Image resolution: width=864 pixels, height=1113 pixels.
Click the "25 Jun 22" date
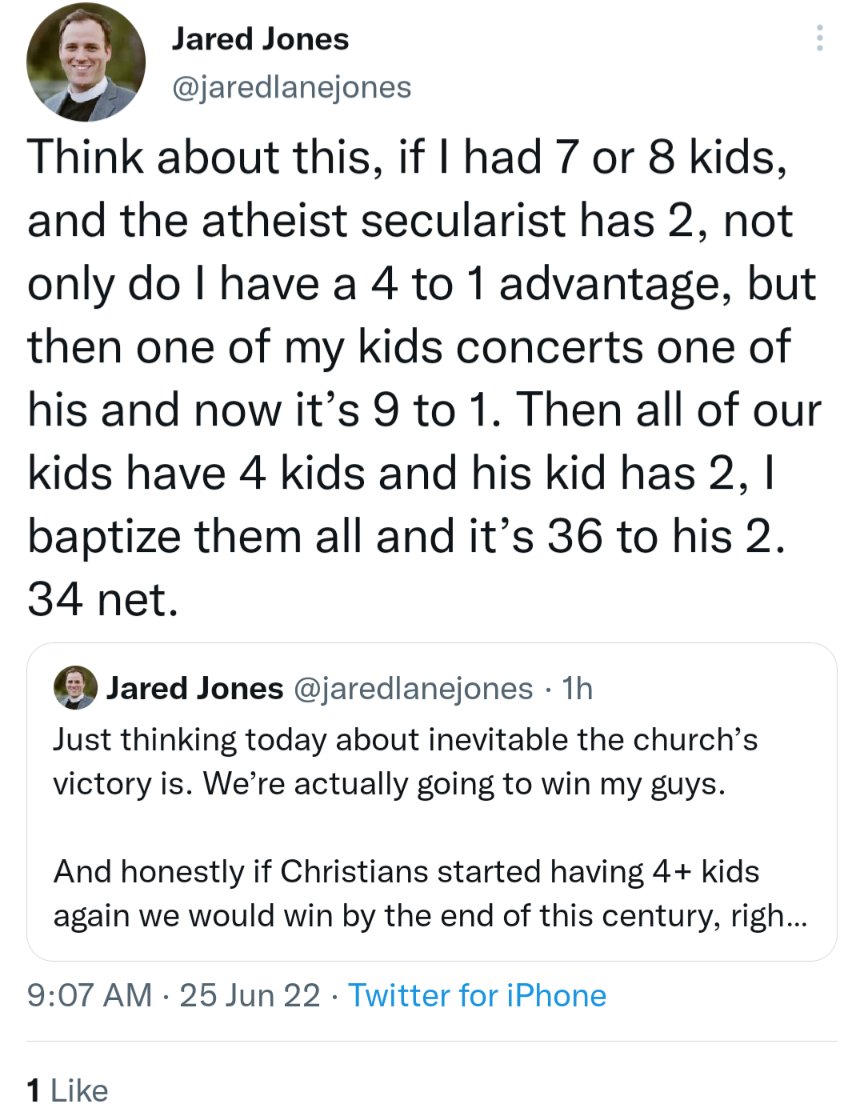250,996
